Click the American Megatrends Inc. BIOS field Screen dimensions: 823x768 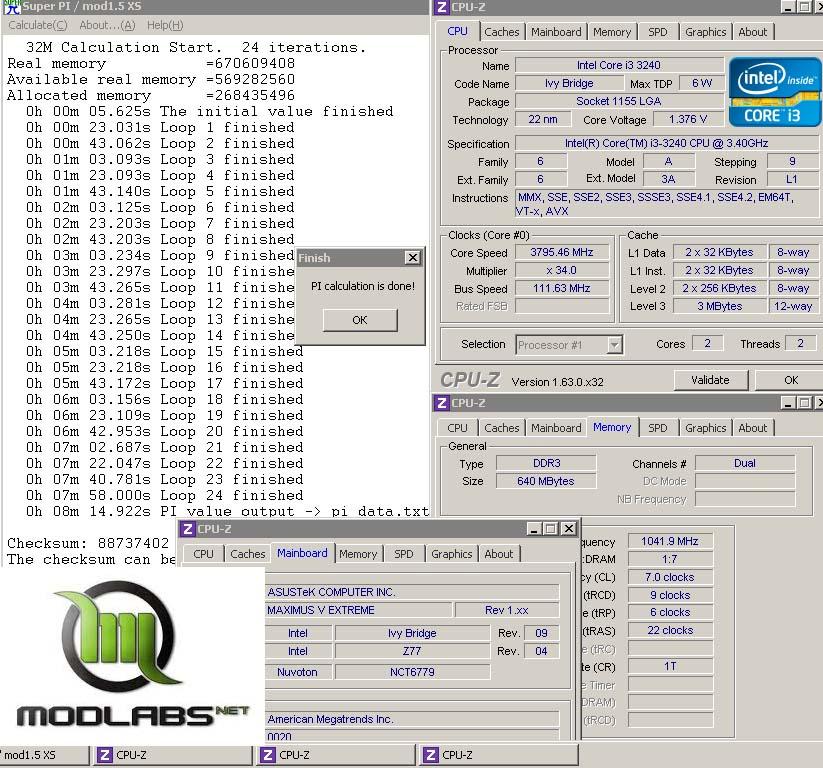coord(412,719)
